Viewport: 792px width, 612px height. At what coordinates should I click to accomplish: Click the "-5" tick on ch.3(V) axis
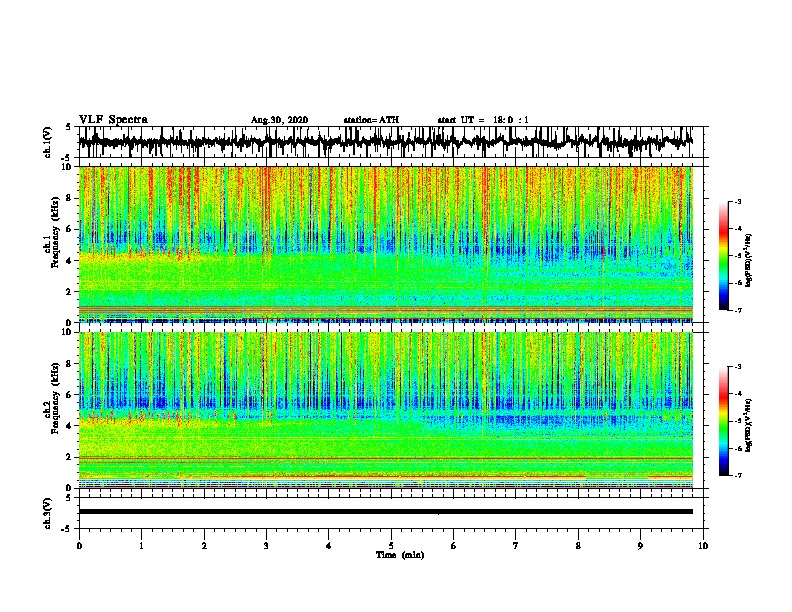pyautogui.click(x=68, y=529)
